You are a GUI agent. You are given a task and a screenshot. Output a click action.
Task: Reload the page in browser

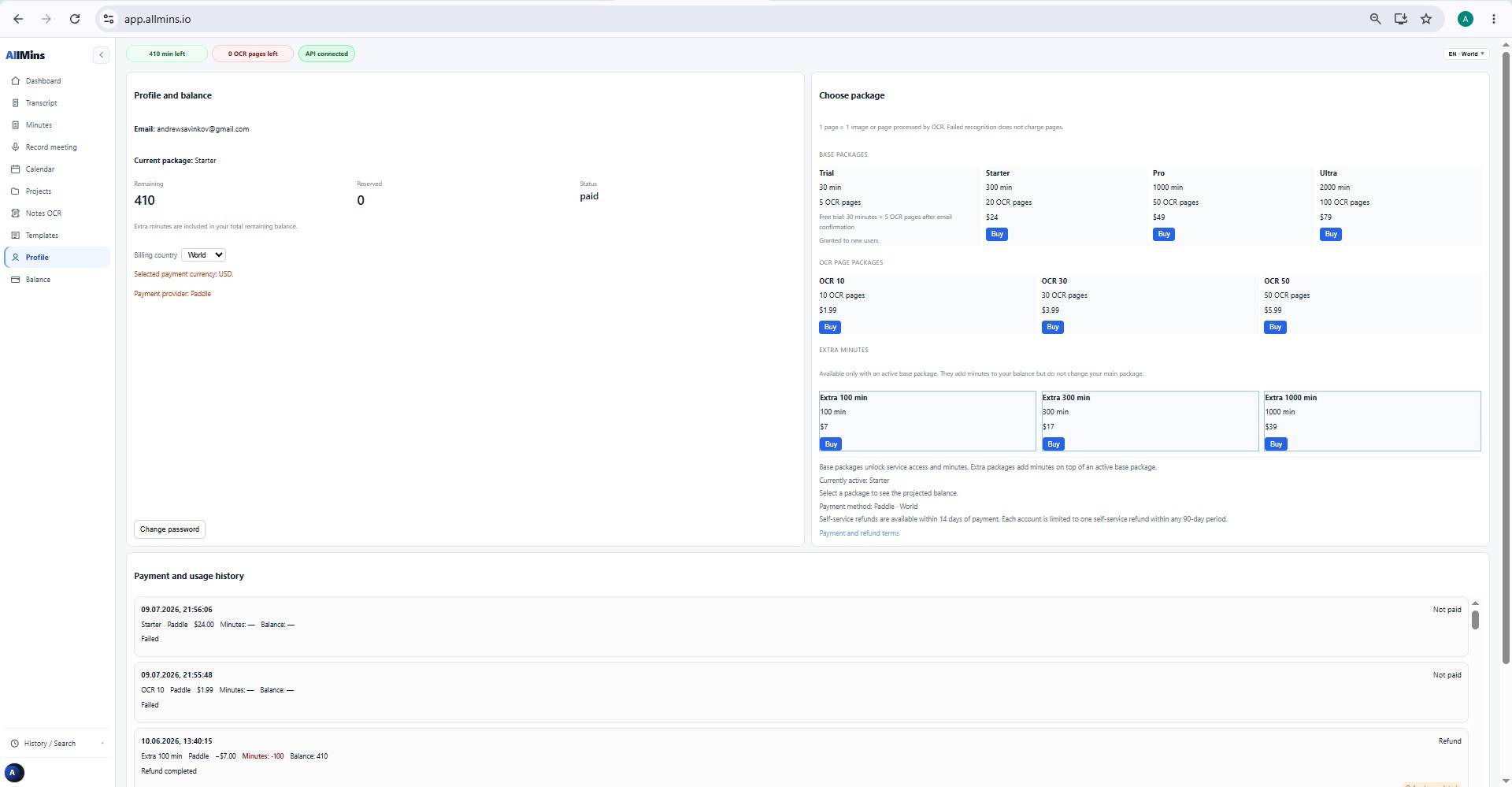coord(75,19)
